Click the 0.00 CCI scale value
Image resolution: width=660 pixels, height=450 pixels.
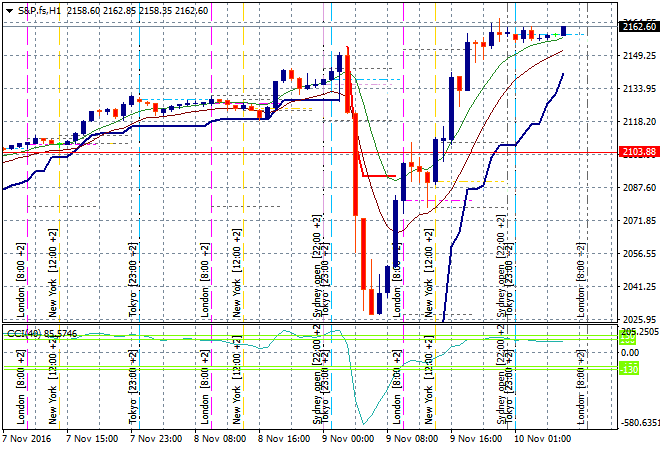tap(630, 353)
